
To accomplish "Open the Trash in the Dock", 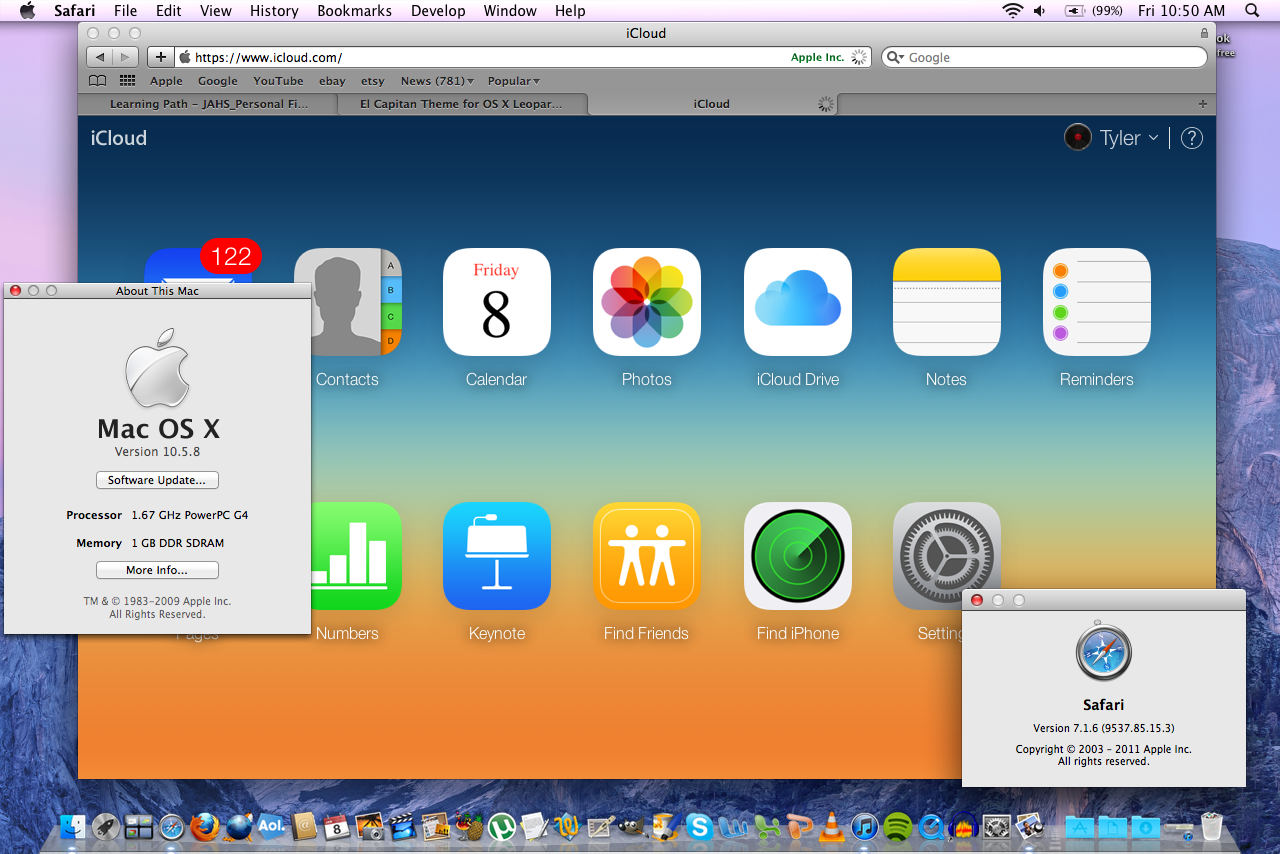I will point(1212,826).
